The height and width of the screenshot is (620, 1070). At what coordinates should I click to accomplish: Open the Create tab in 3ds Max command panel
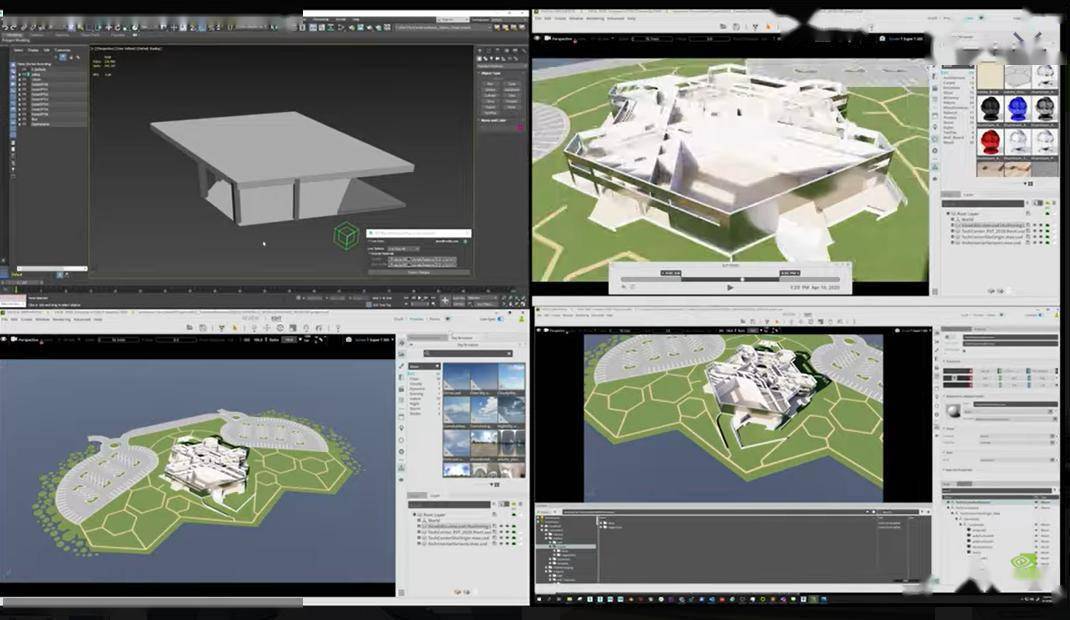coord(479,50)
